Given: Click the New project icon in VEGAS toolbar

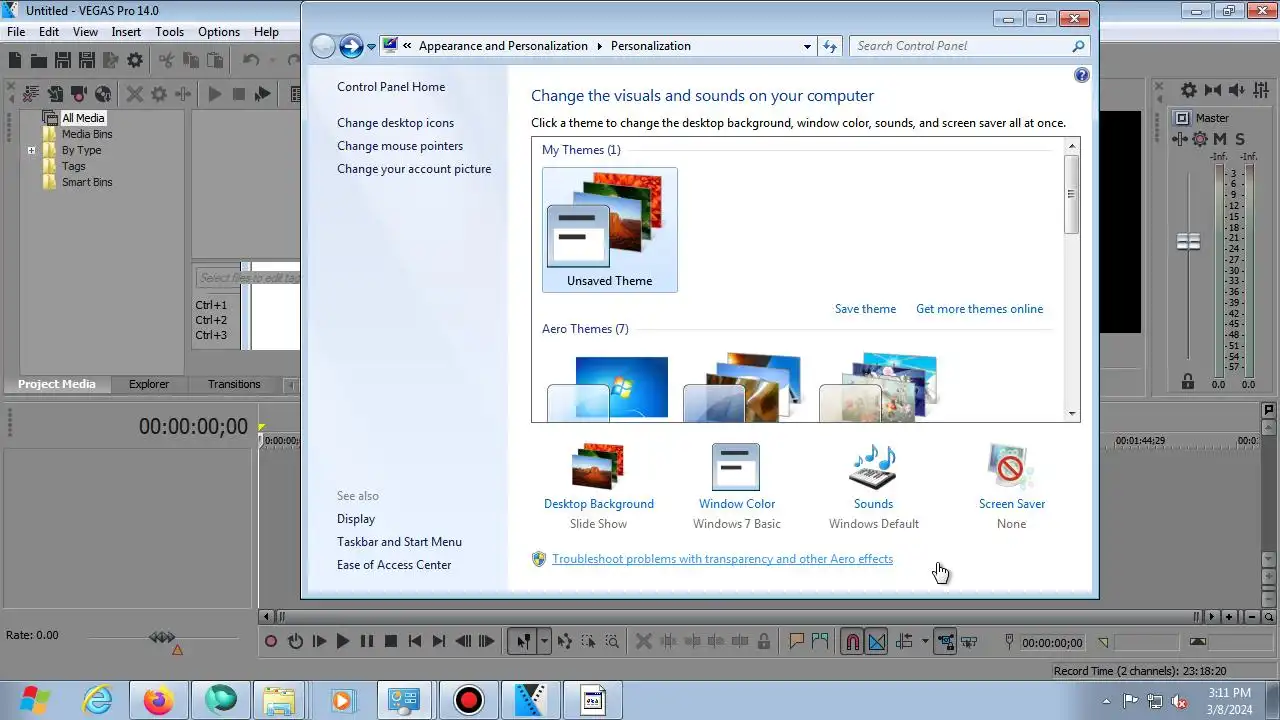Looking at the screenshot, I should coord(15,60).
